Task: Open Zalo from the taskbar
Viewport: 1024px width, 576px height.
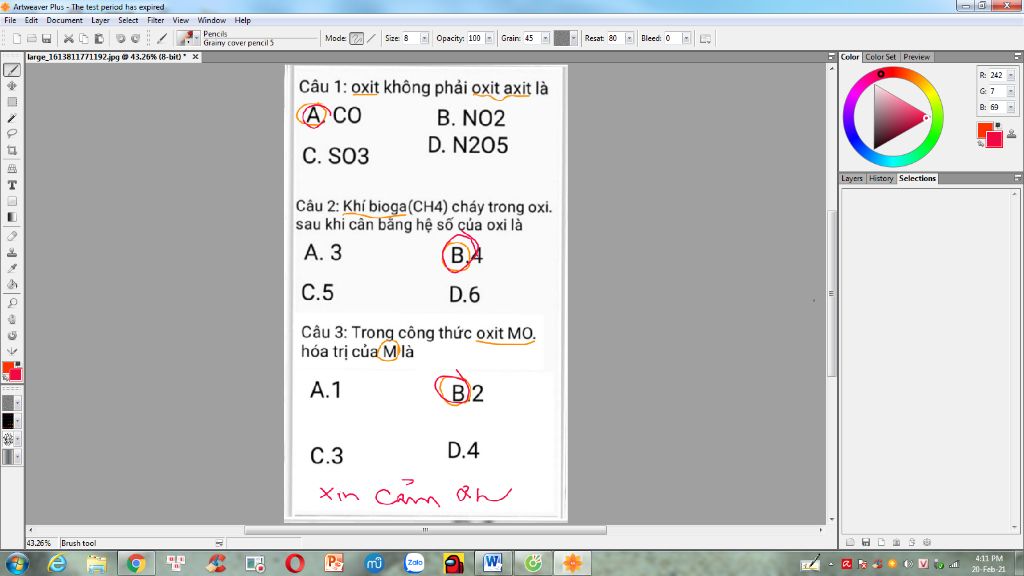Action: [414, 563]
